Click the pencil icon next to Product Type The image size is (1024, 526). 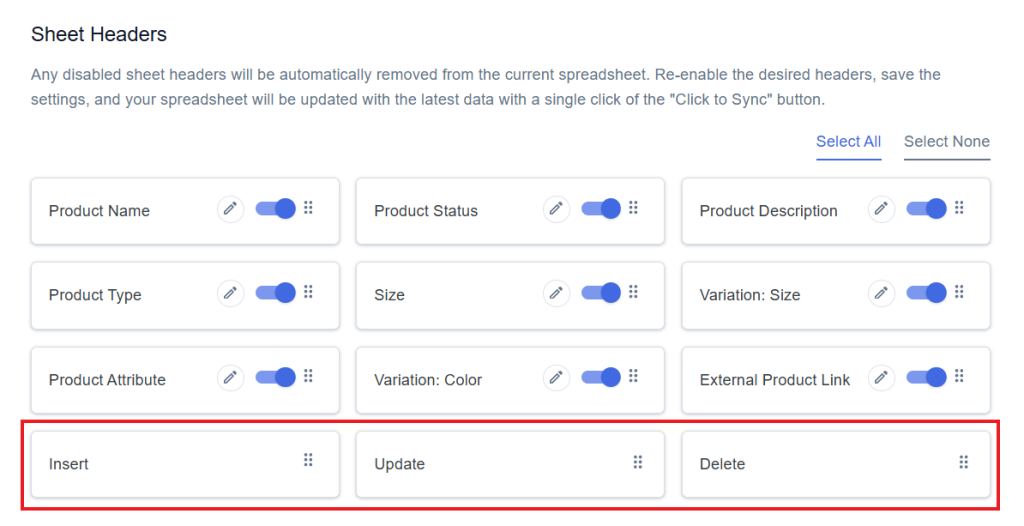(231, 293)
